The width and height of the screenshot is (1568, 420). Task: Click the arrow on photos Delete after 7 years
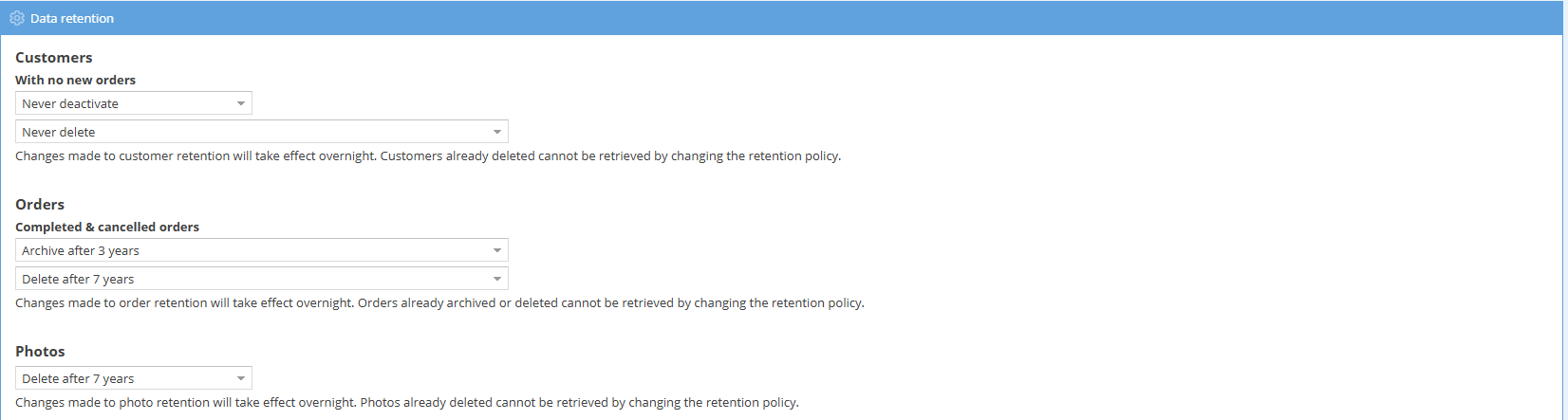coord(241,378)
